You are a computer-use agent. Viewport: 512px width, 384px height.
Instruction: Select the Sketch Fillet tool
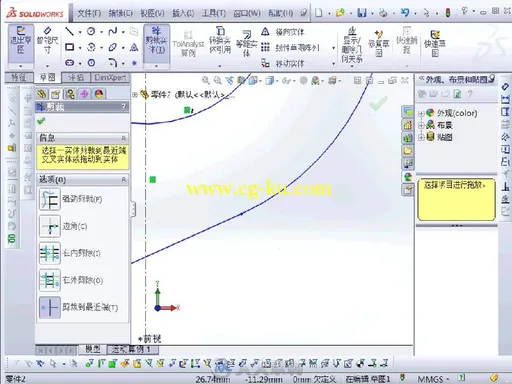(x=112, y=62)
